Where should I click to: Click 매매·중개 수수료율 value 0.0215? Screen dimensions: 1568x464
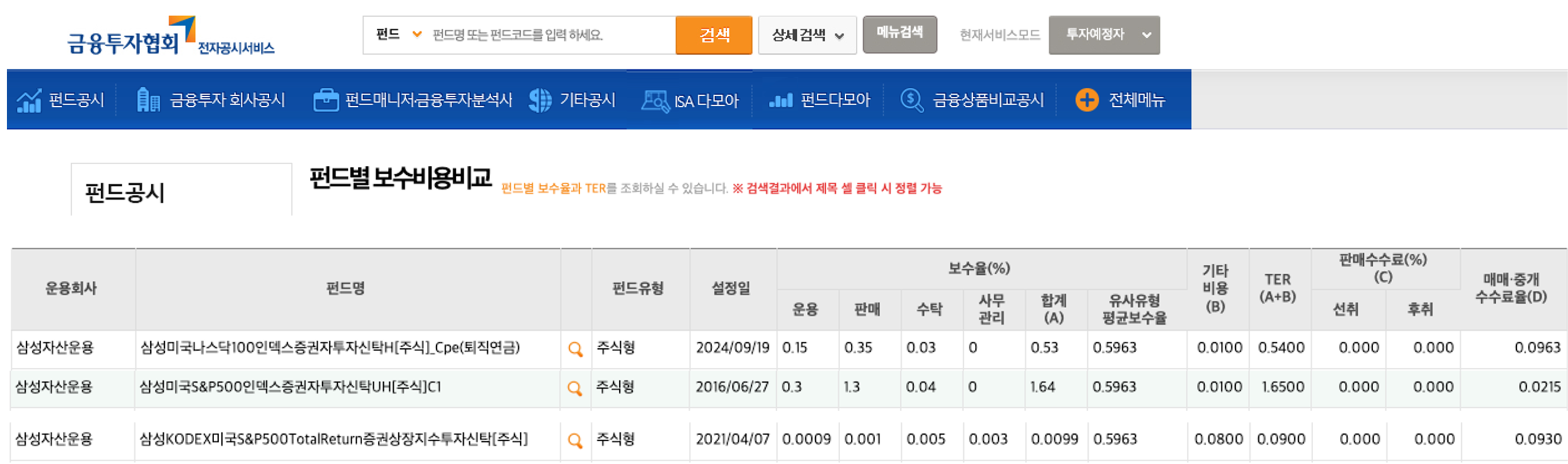(x=1540, y=387)
